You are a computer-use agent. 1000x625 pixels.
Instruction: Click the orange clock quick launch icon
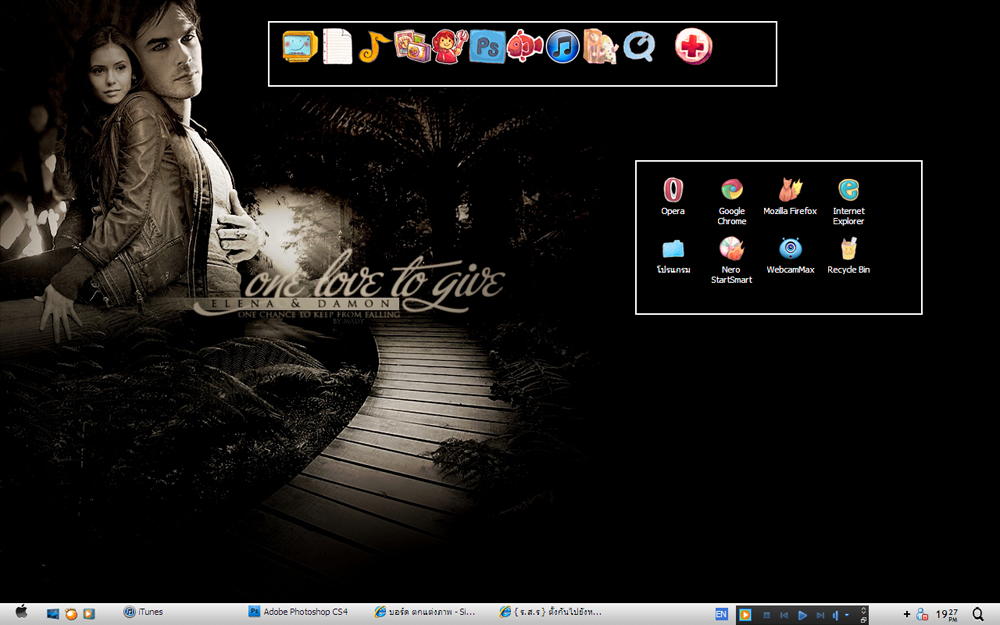(x=71, y=614)
